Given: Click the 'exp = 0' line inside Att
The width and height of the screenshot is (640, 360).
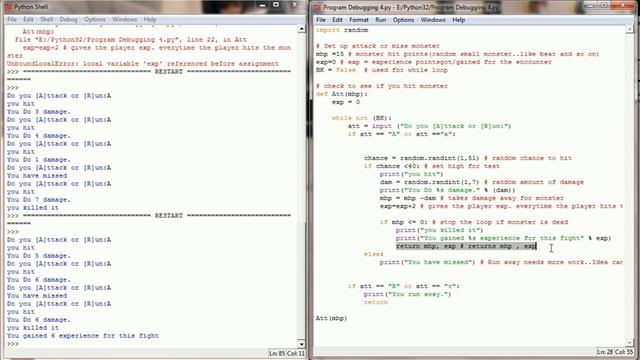Looking at the screenshot, I should point(346,102).
